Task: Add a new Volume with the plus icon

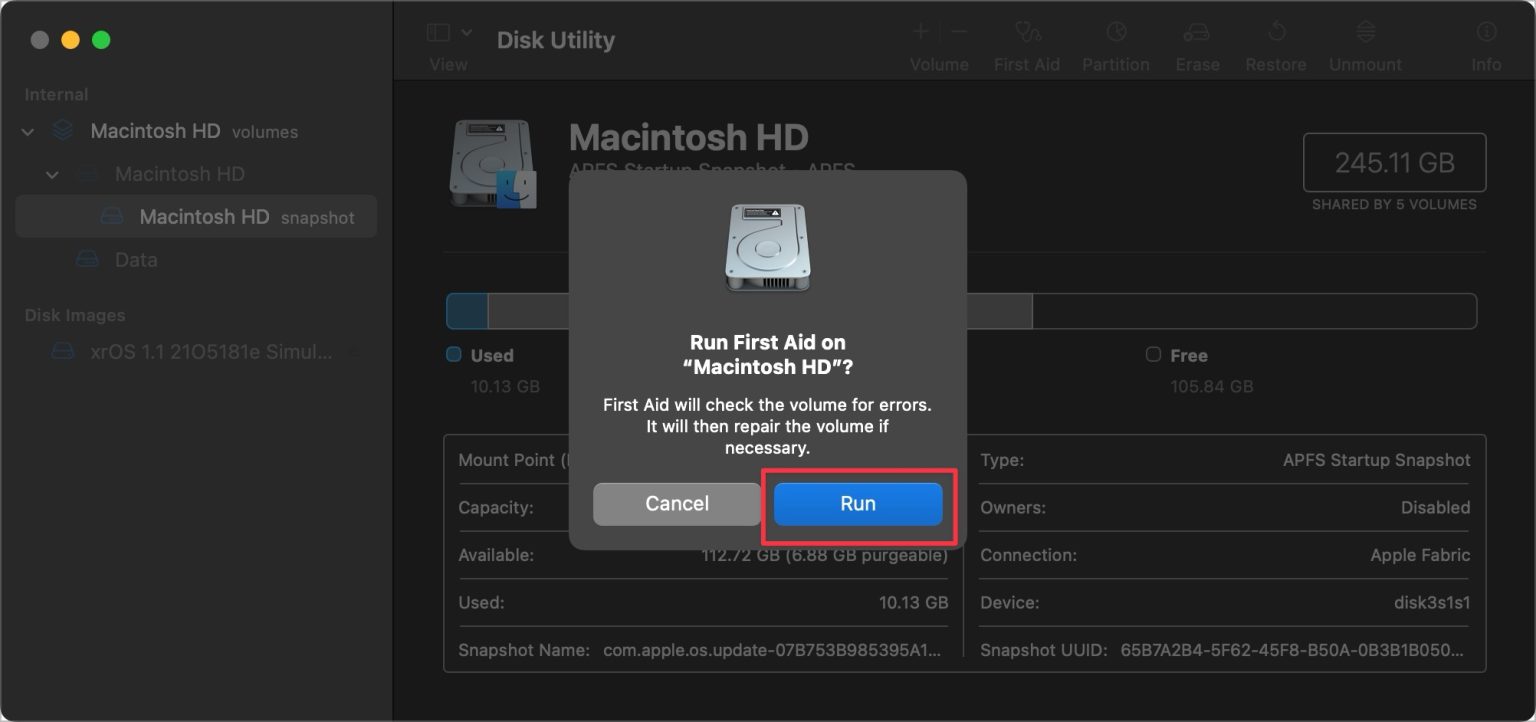Action: 920,31
